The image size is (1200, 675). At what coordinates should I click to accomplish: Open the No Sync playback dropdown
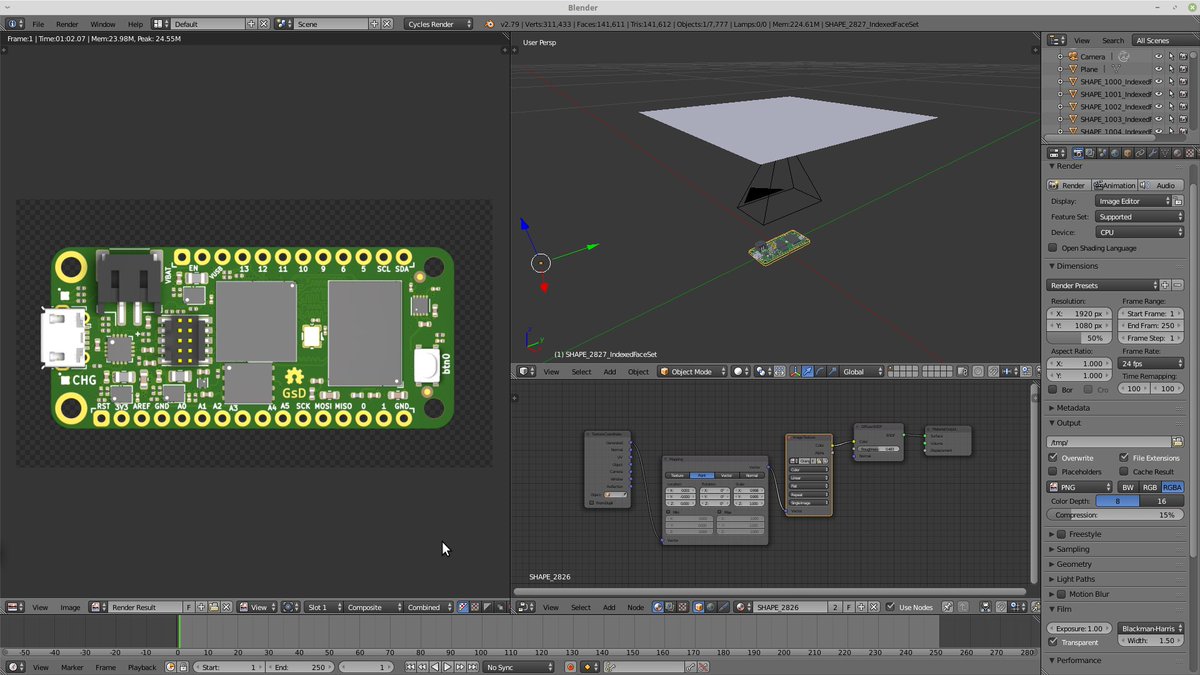coord(518,667)
